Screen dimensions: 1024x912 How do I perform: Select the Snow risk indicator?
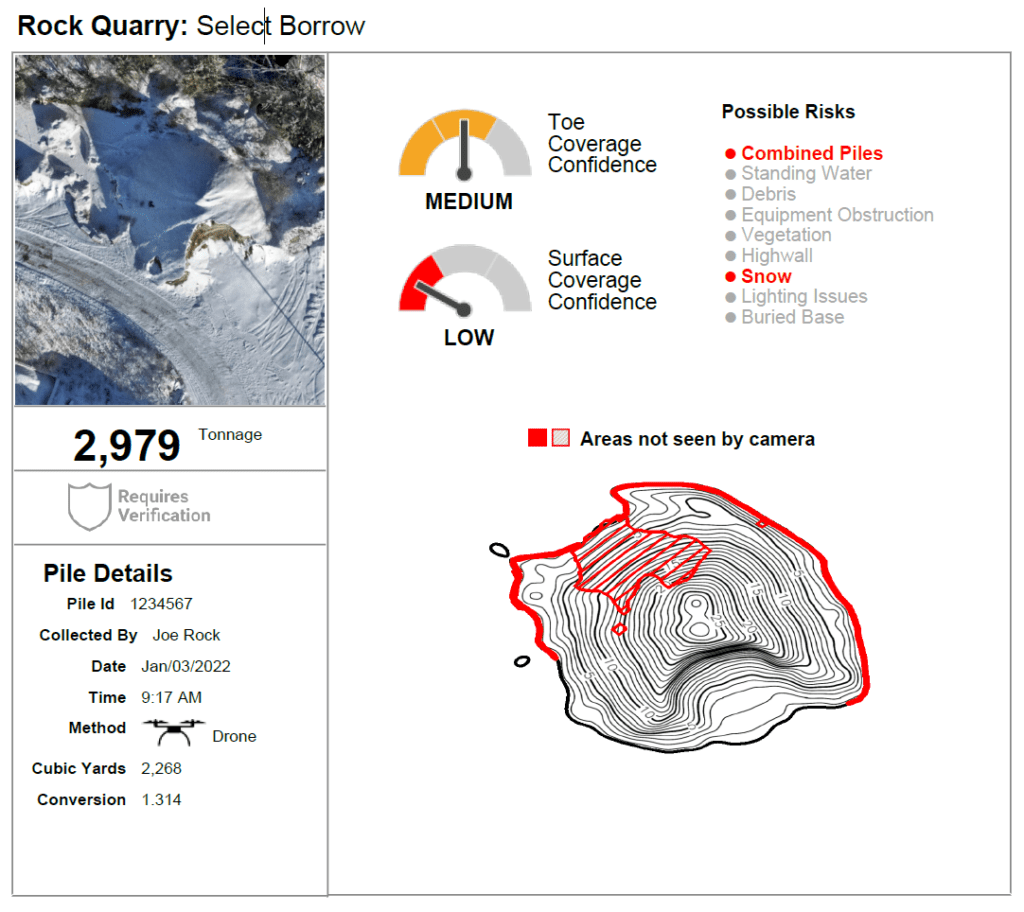click(765, 276)
